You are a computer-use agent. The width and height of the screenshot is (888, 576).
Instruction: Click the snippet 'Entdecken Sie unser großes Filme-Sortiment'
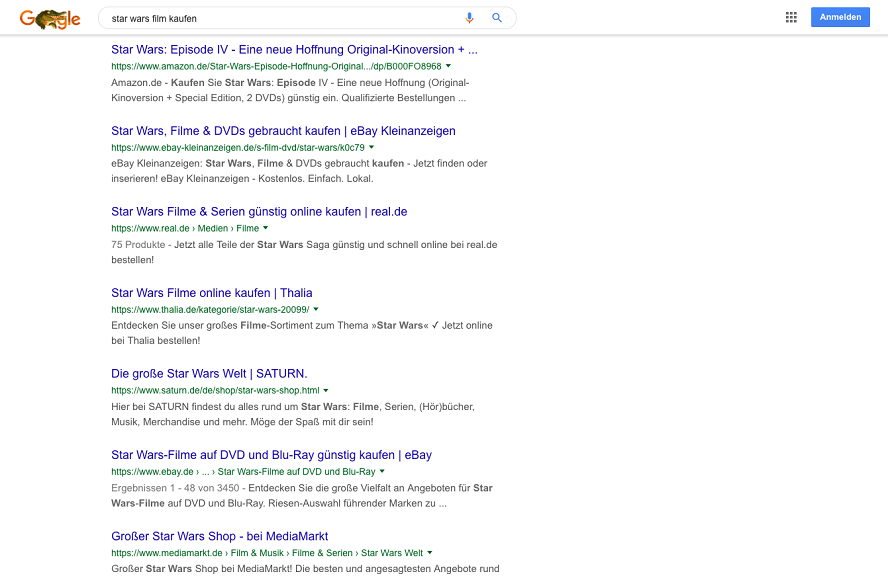pos(302,333)
